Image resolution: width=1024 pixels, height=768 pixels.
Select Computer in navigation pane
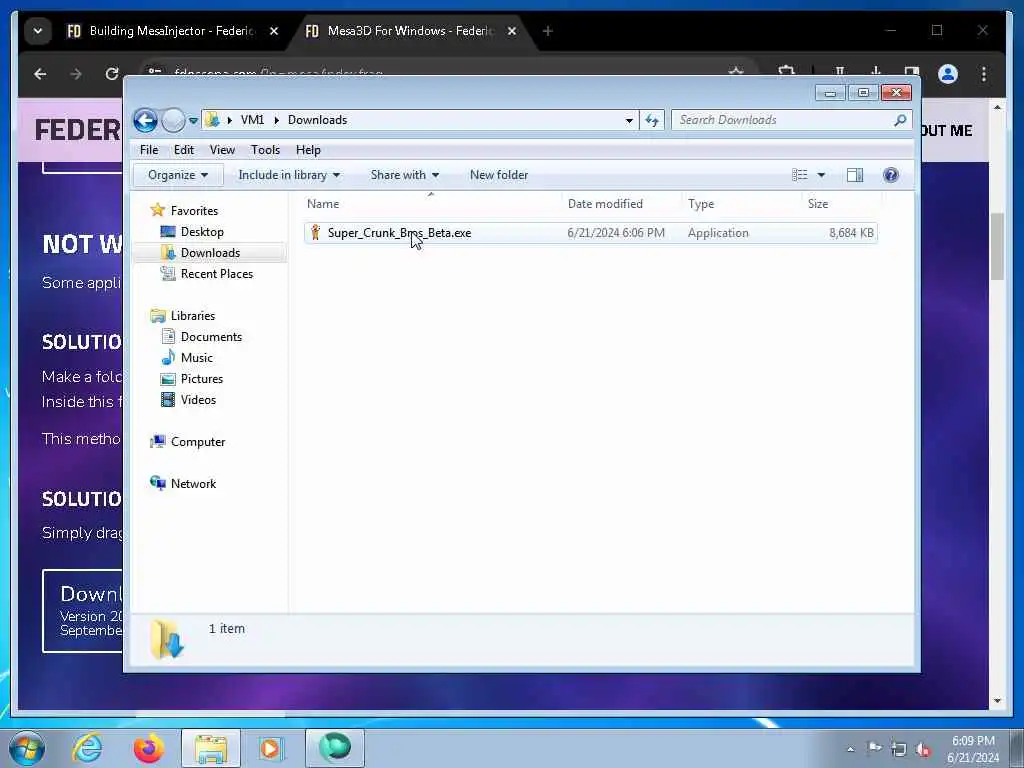(x=198, y=442)
